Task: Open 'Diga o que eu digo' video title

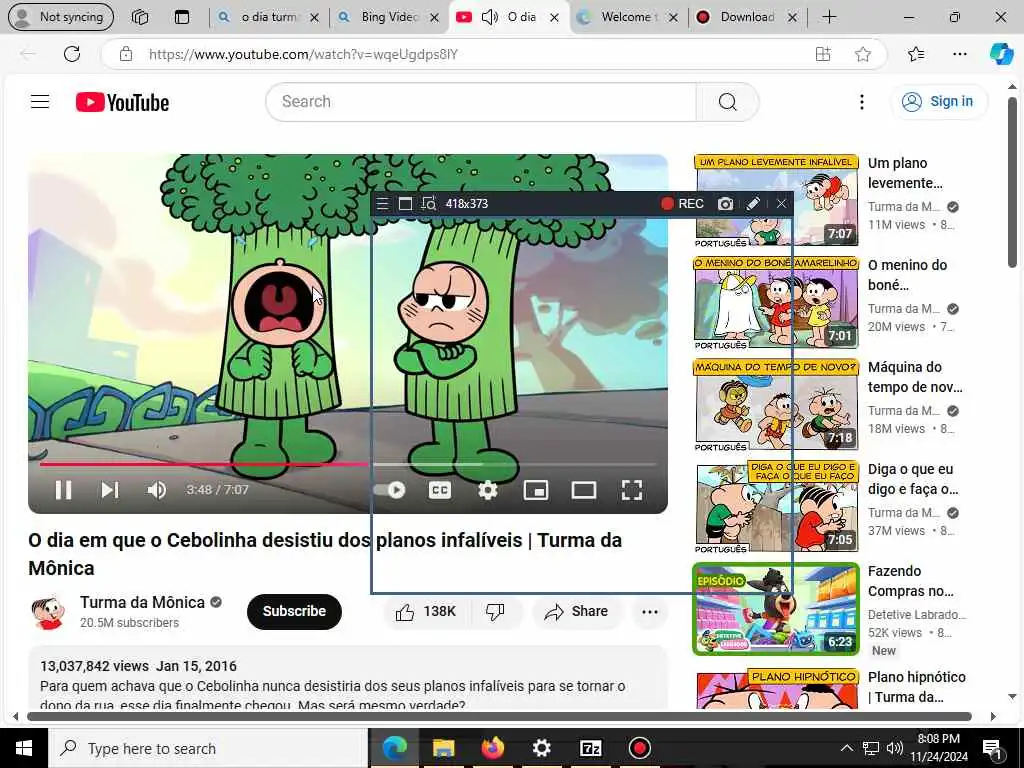Action: coord(913,479)
